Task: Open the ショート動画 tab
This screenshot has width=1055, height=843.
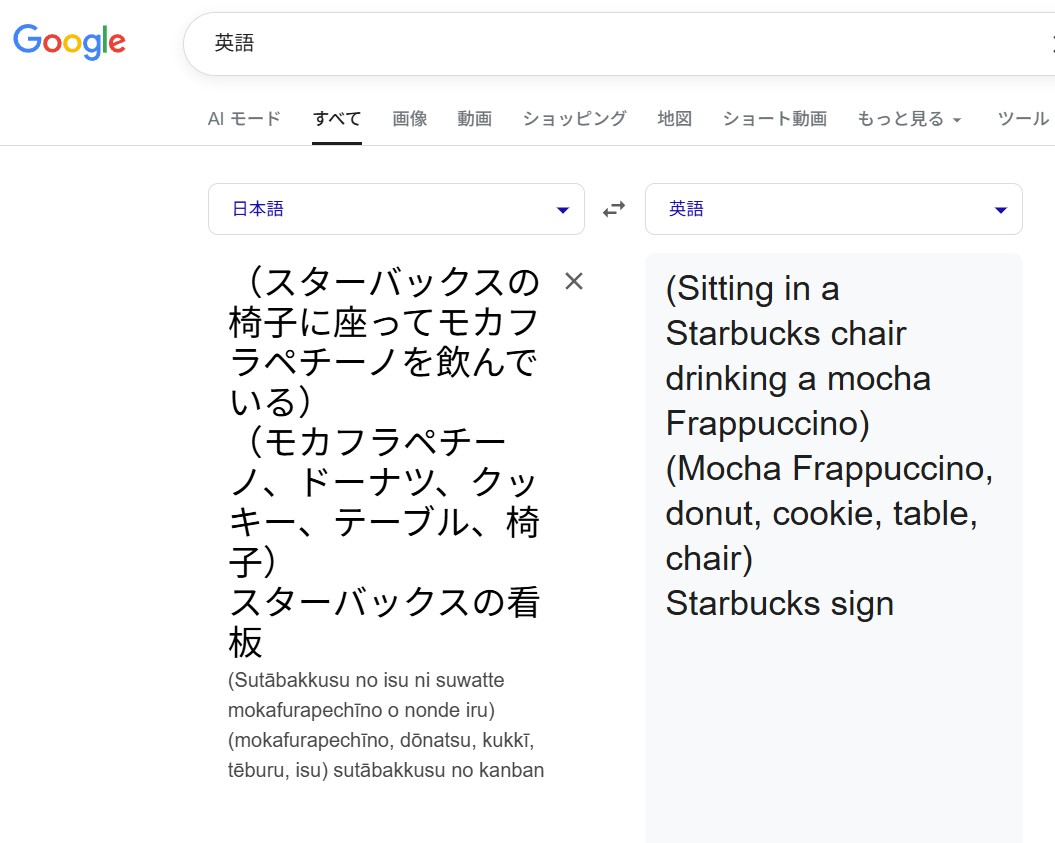Action: (x=774, y=119)
